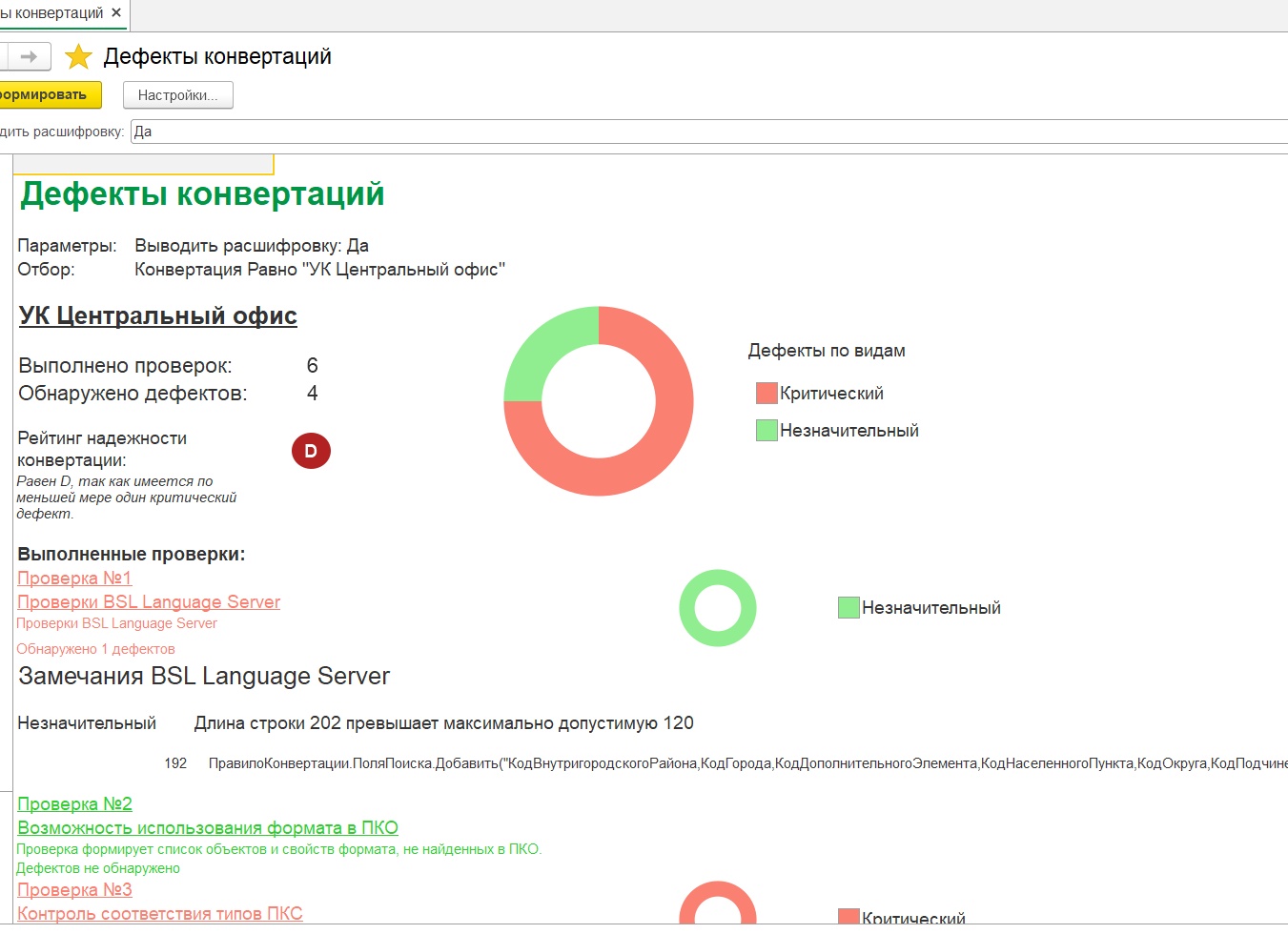Screen dimensions: 1288x934
Task: Click the large red-green donut chart
Action: tap(599, 401)
